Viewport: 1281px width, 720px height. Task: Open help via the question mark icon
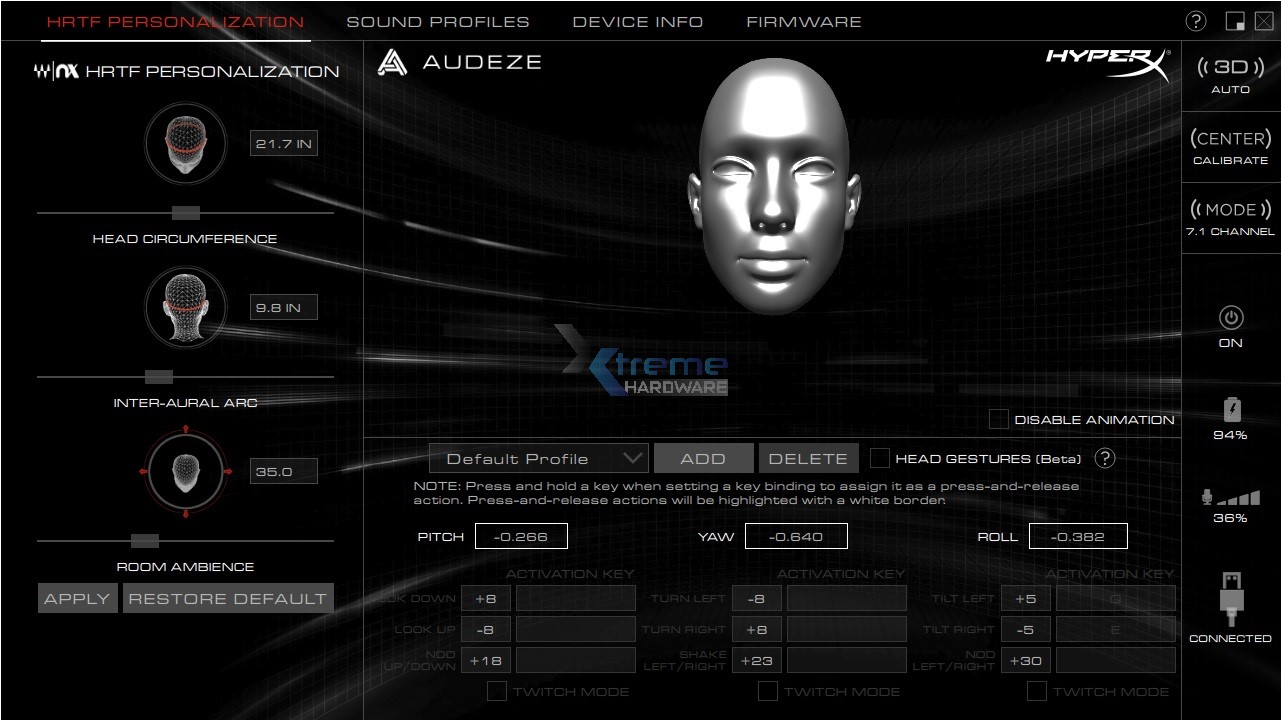coord(1194,18)
